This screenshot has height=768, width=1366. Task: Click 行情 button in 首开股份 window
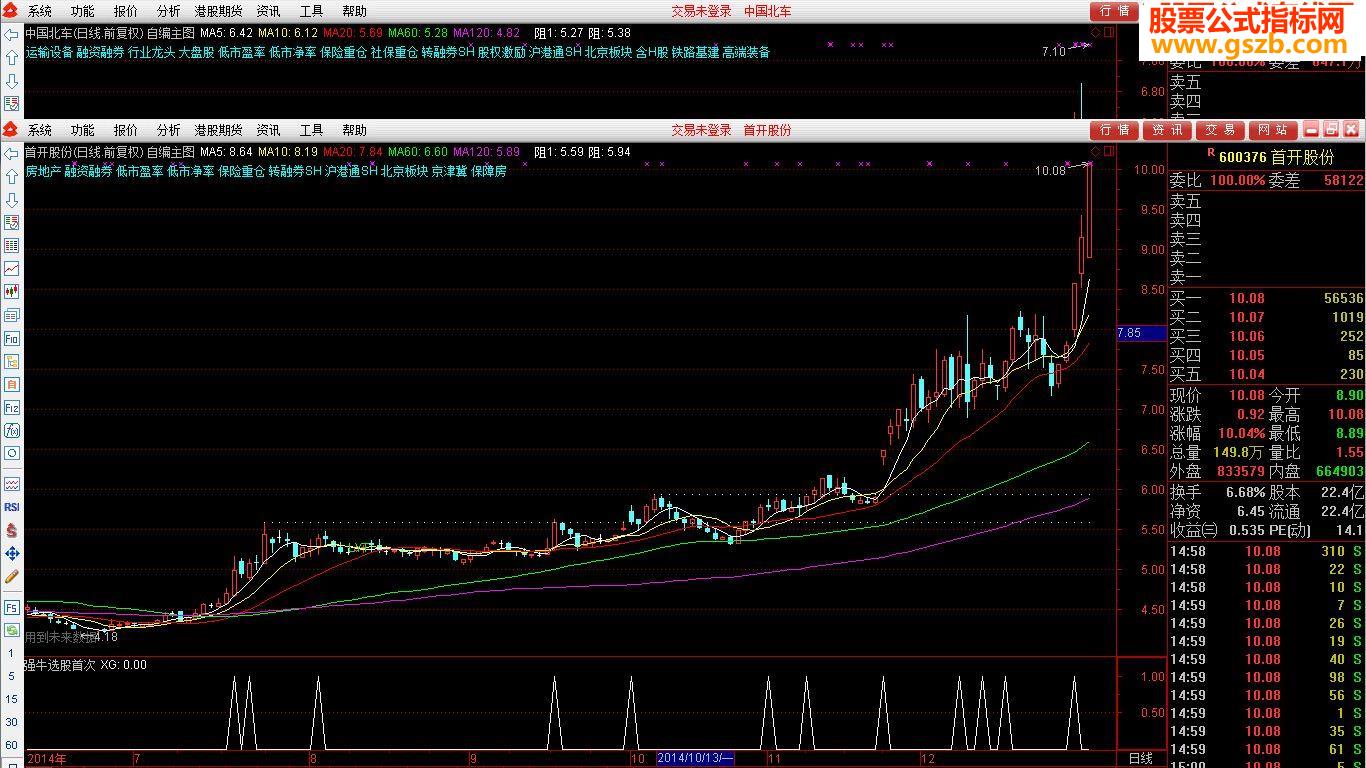[x=1114, y=130]
